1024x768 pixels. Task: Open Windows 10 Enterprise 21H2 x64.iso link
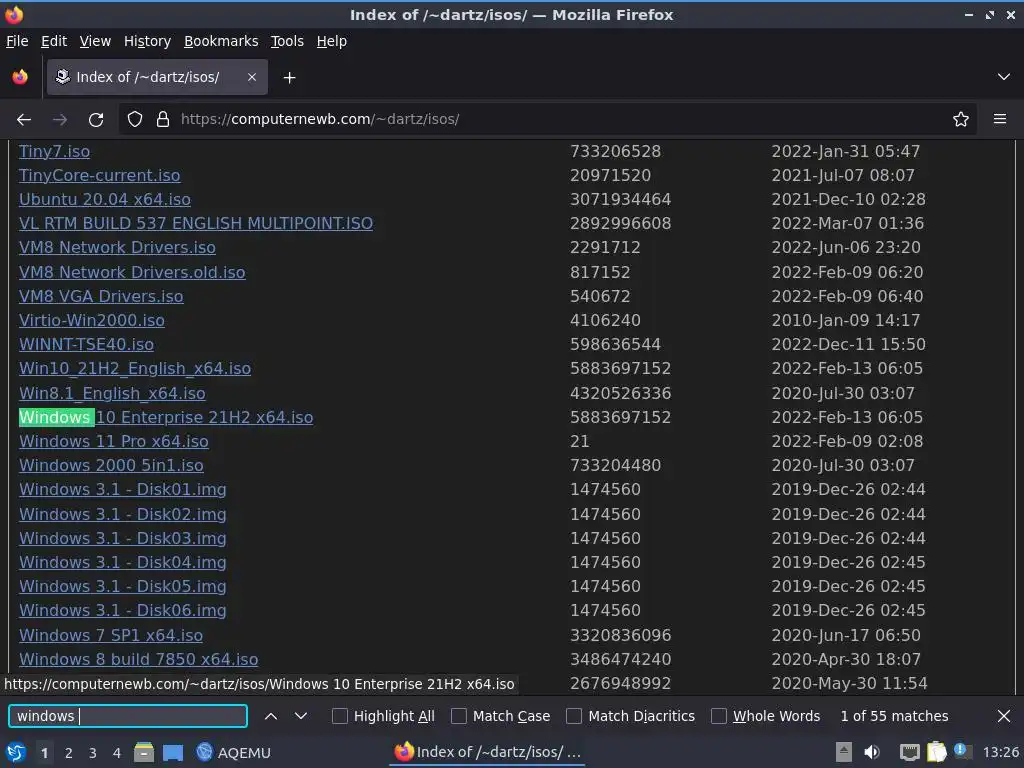[166, 418]
